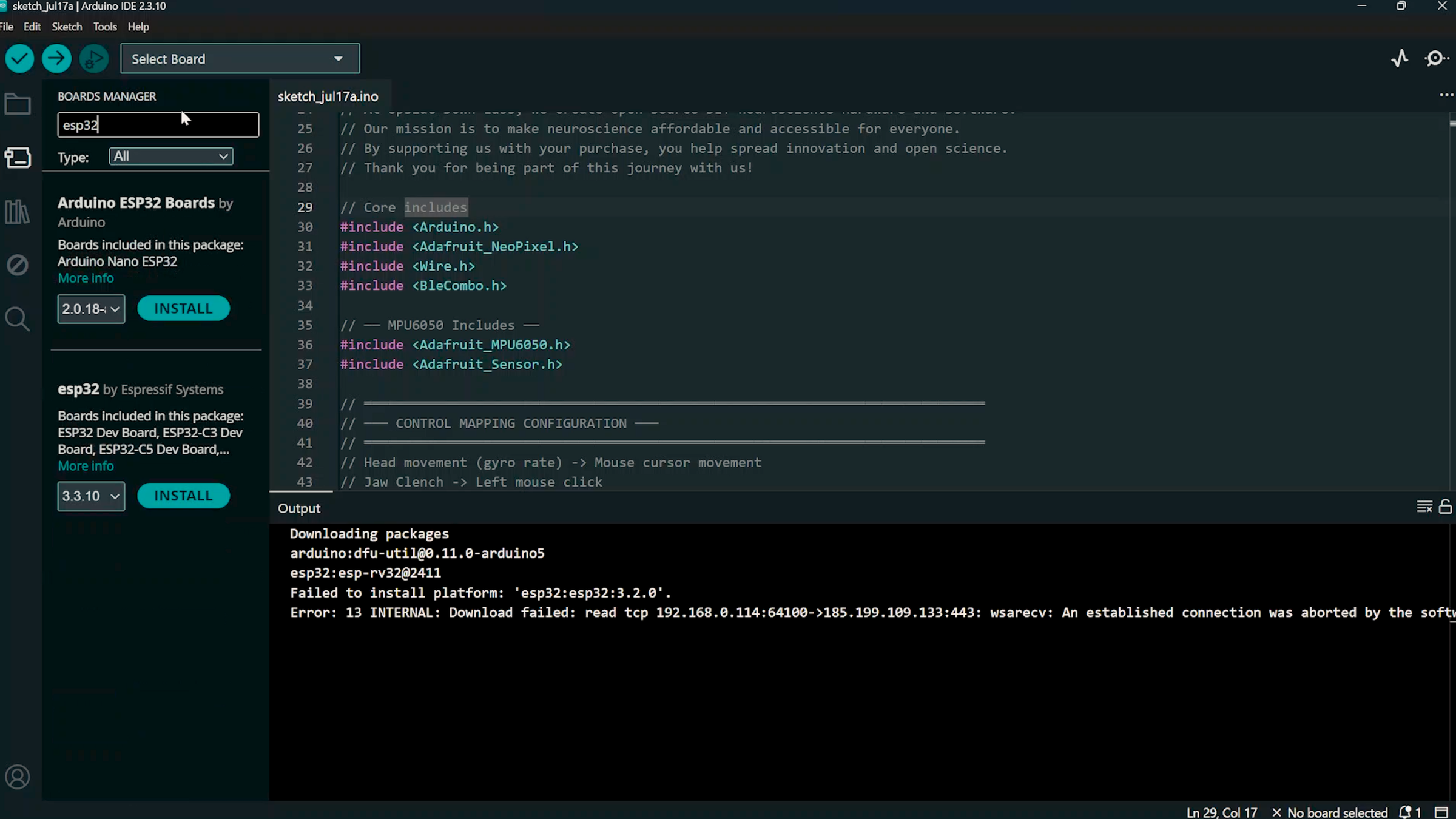This screenshot has width=1456, height=819.
Task: Click CONTROL MAPPING CONFIGURATION comment
Action: point(511,423)
